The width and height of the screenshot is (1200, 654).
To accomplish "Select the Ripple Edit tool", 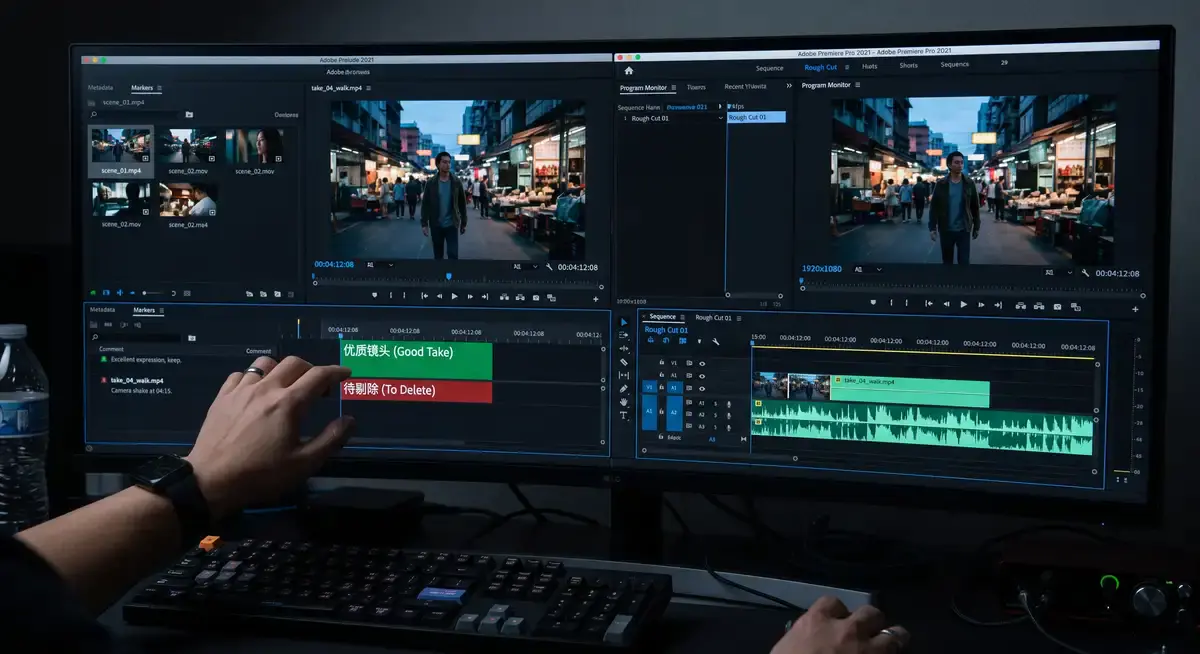I will (624, 348).
